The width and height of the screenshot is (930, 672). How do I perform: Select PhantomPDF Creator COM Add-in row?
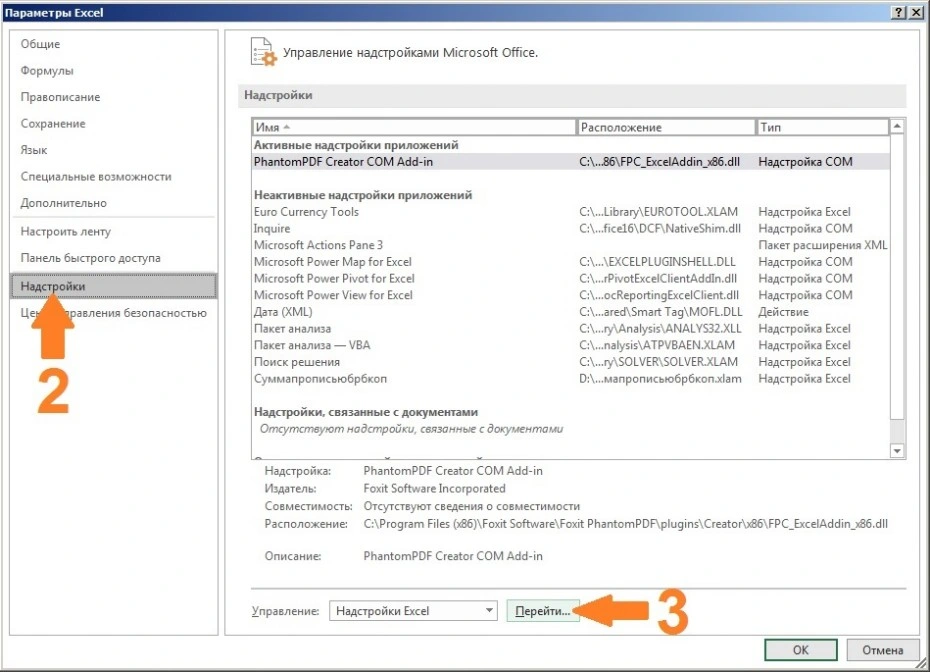343,161
